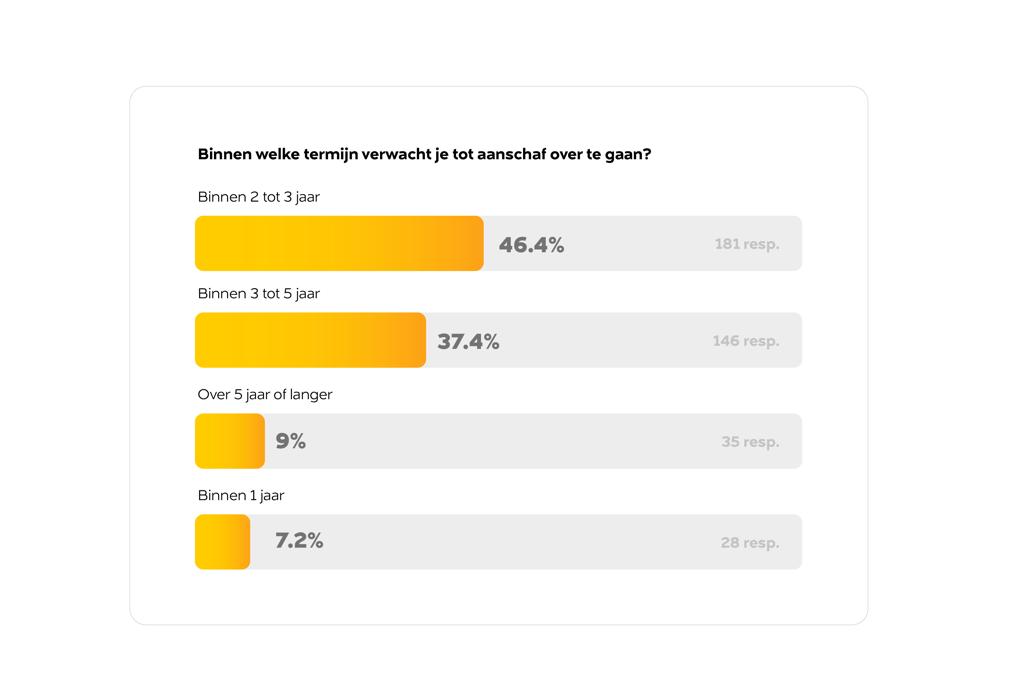Click the 46.4% percentage value
Screen dimensions: 1024x691
[532, 245]
